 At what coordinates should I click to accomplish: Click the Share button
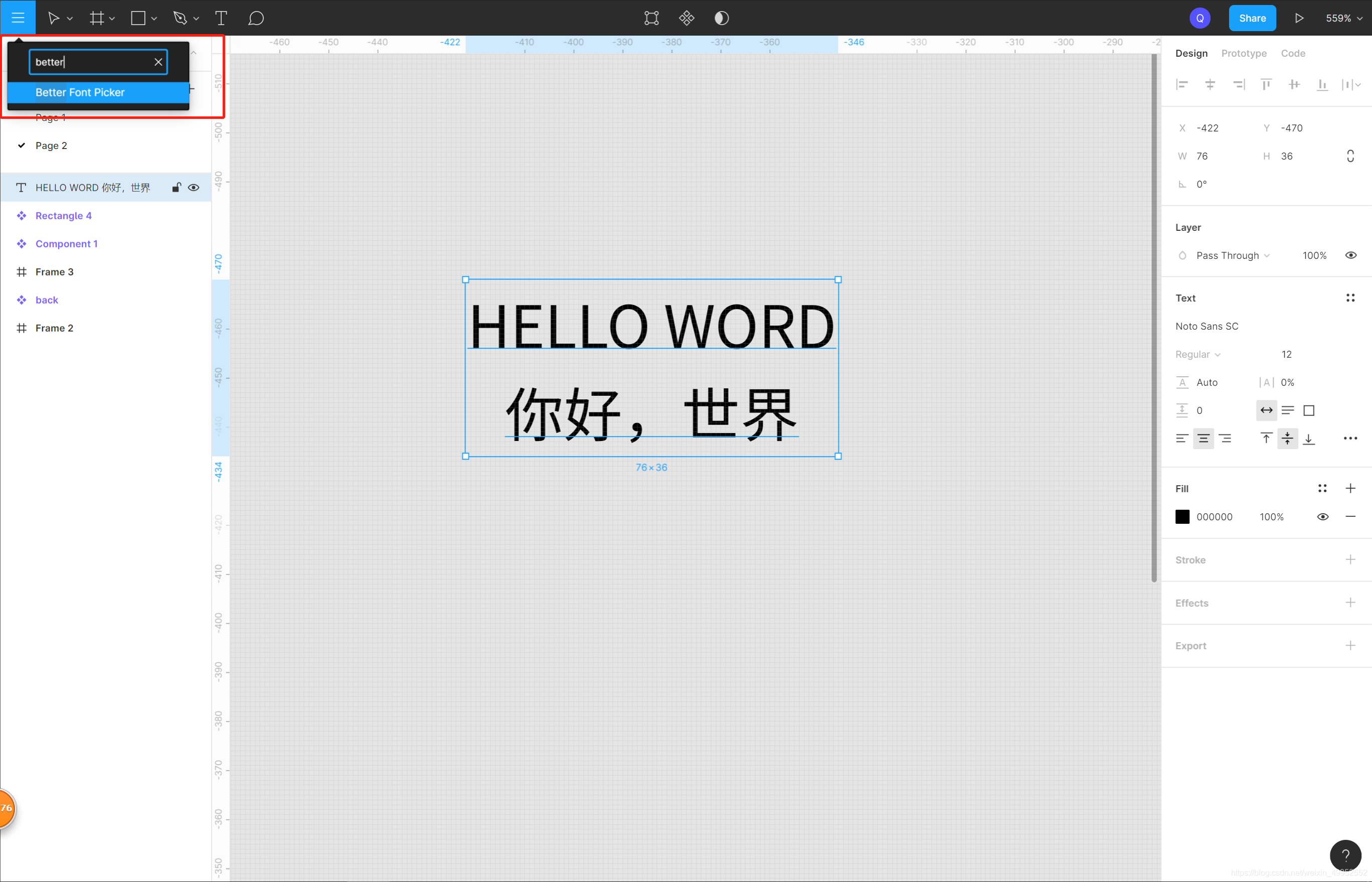1252,17
